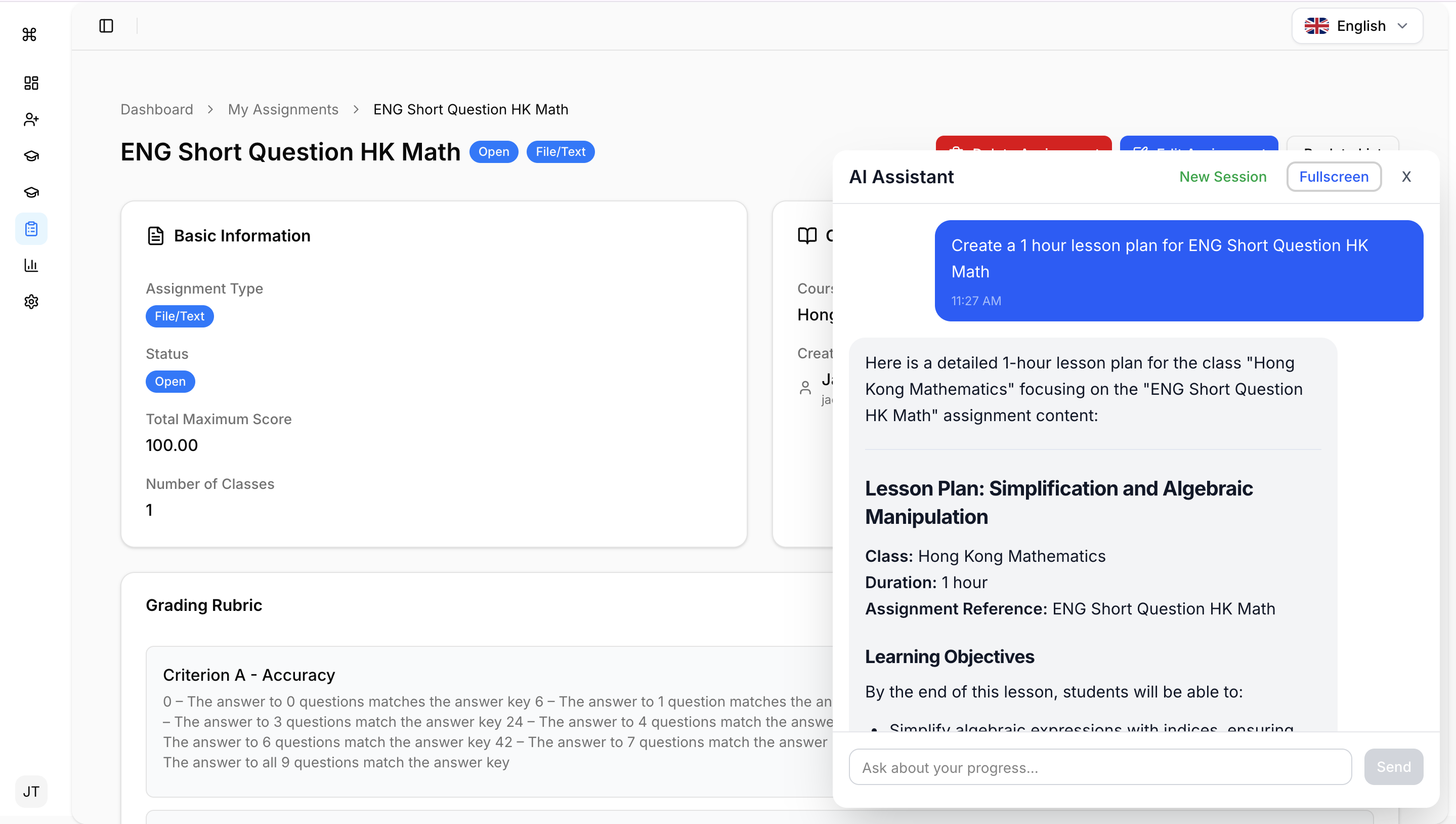1456x824 pixels.
Task: Click the File/Text badge beside title
Action: tap(561, 152)
